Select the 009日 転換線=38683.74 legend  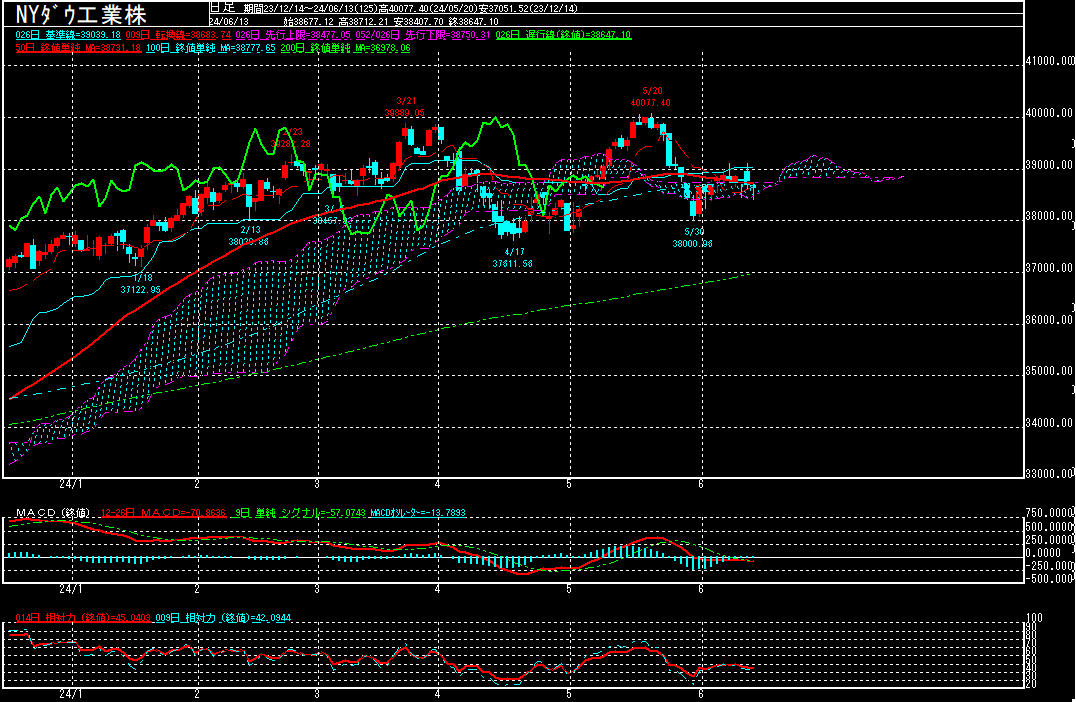178,34
